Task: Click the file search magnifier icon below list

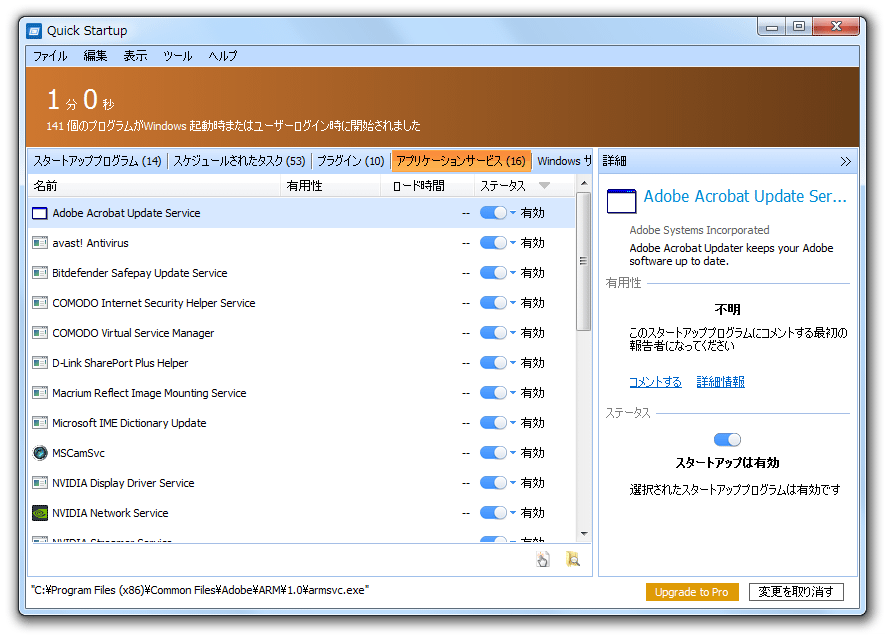Action: coord(573,560)
